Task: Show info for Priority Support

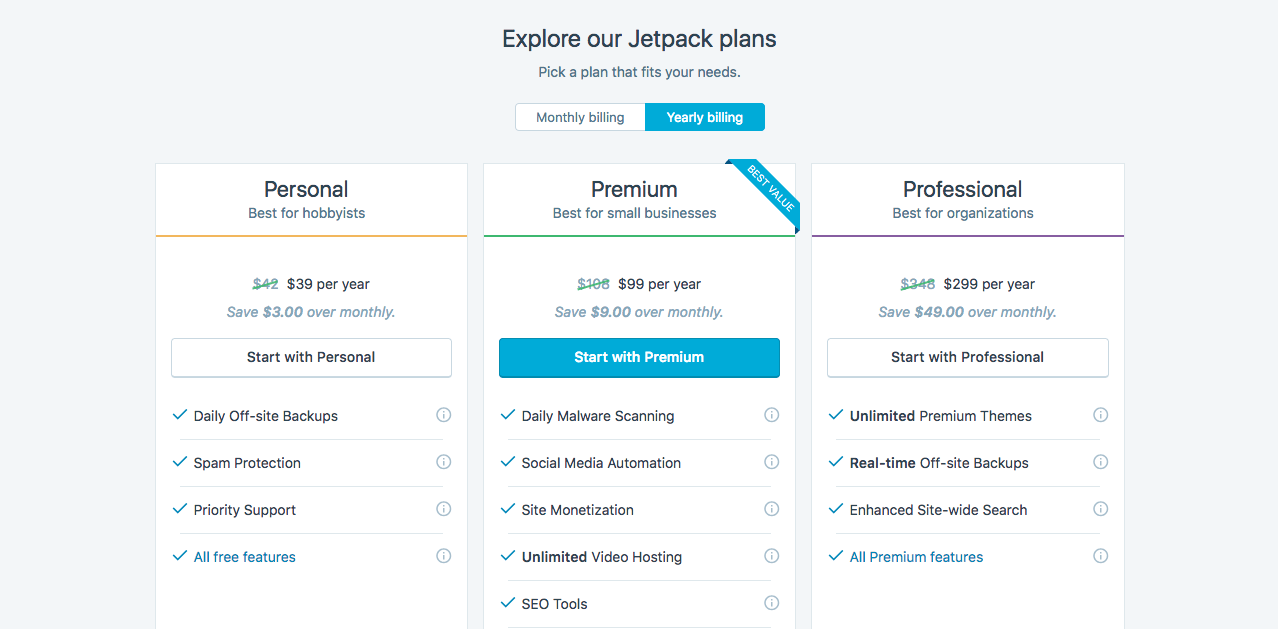Action: 444,509
